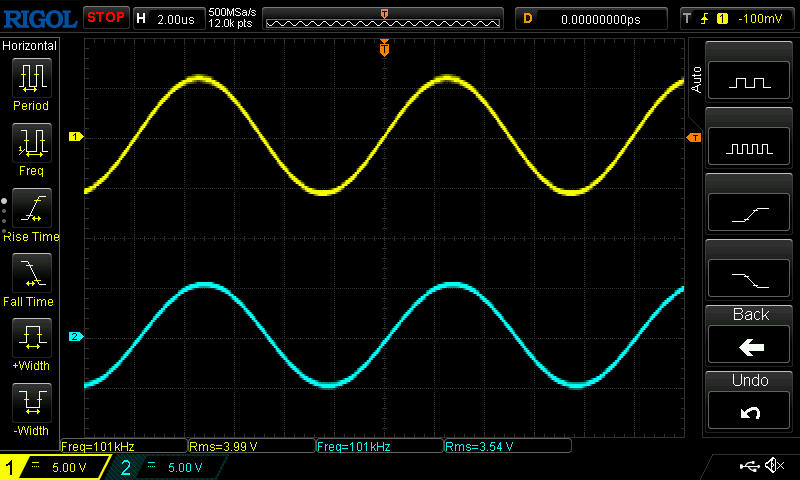This screenshot has width=800, height=480.
Task: Click the 12.0k pts memory depth readout
Action: 231,23
